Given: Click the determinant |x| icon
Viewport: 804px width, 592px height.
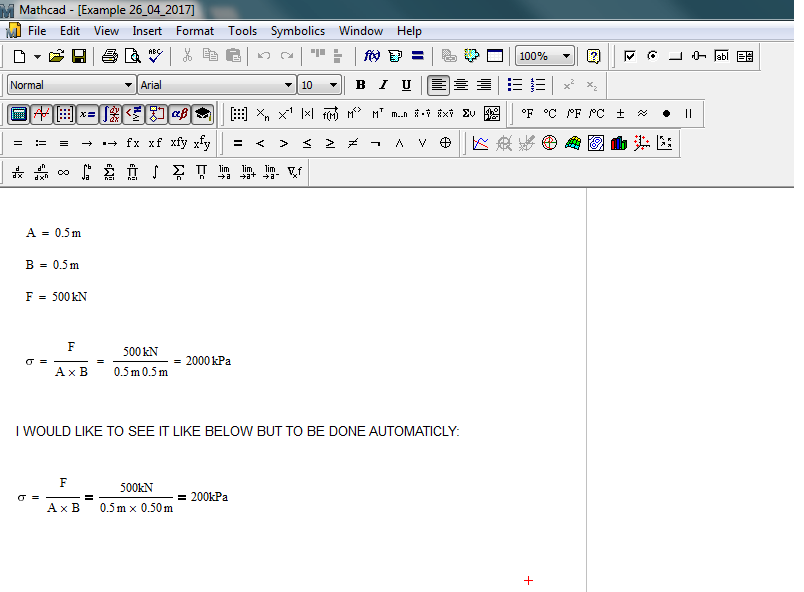Looking at the screenshot, I should coord(307,114).
